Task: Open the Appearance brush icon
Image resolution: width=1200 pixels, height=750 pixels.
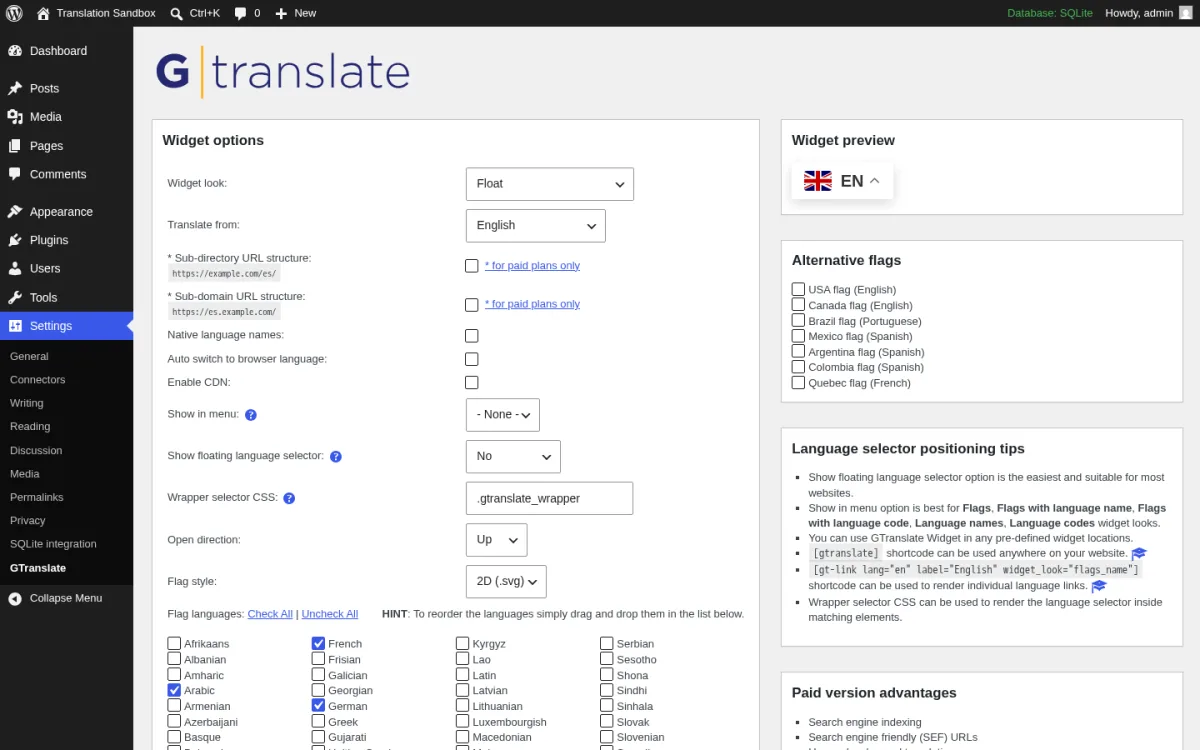Action: click(x=15, y=212)
